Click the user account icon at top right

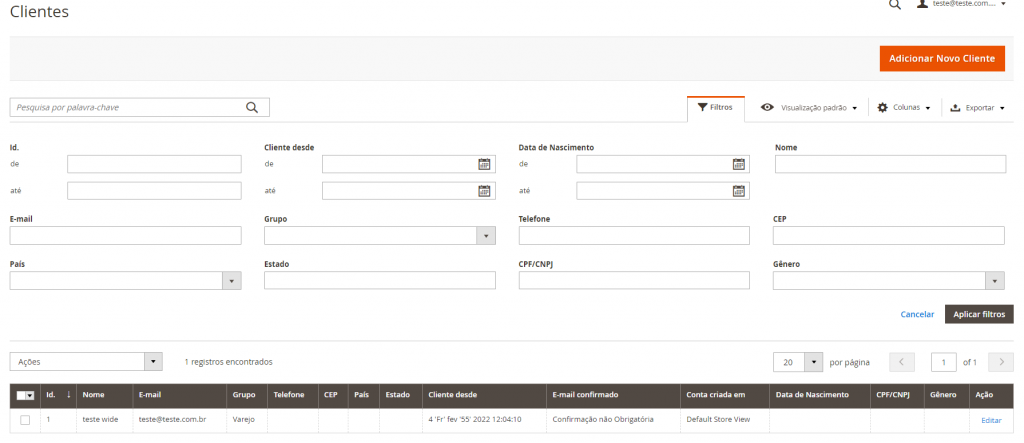tap(922, 3)
